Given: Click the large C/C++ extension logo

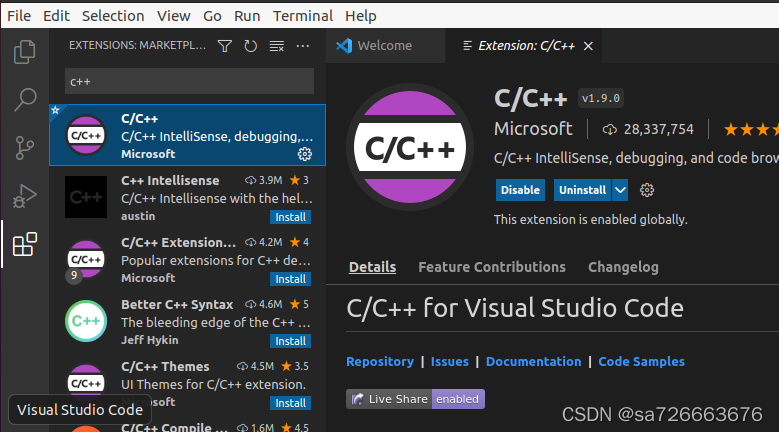Looking at the screenshot, I should (x=410, y=147).
